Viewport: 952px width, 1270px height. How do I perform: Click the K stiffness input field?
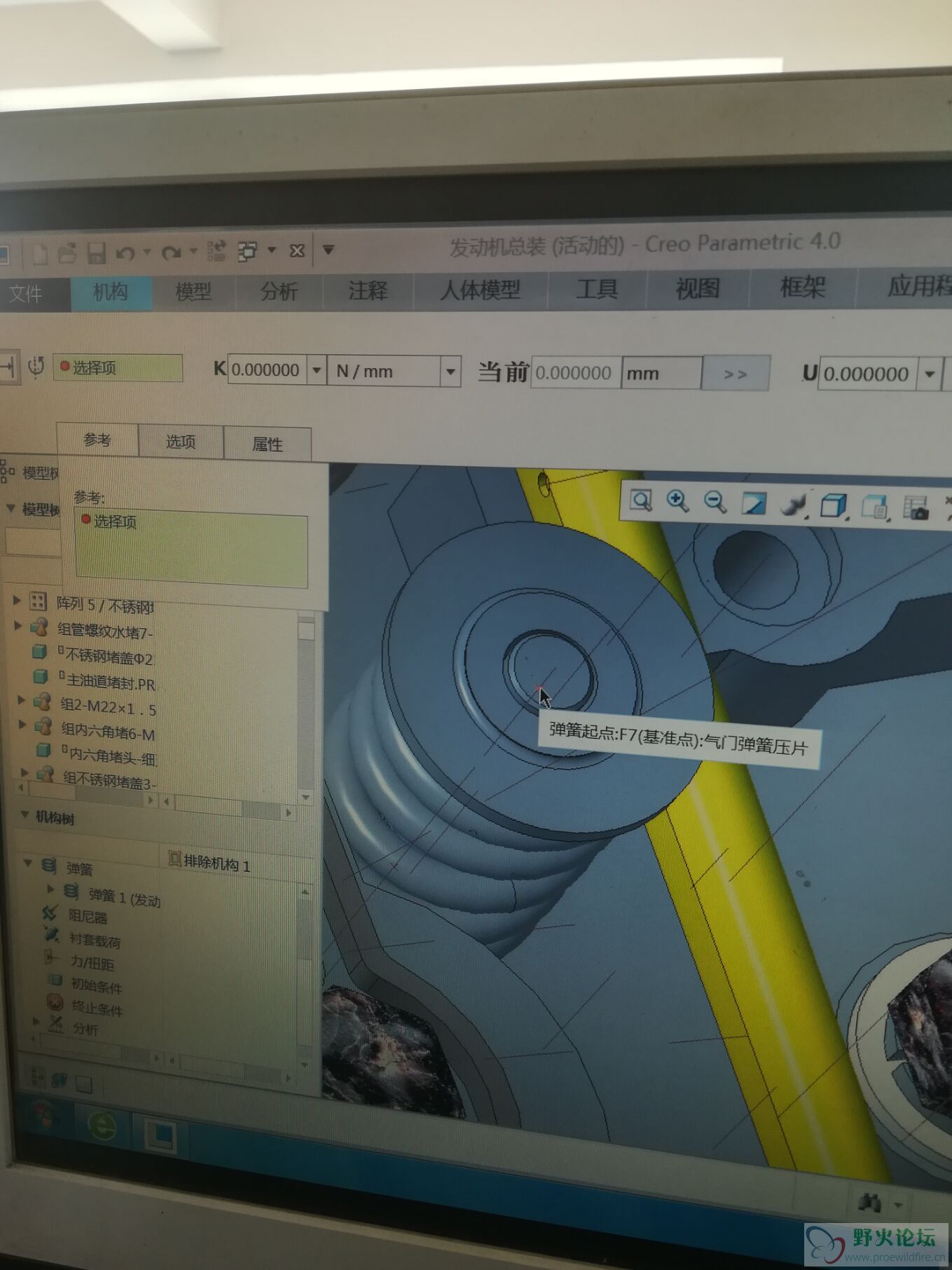[268, 370]
